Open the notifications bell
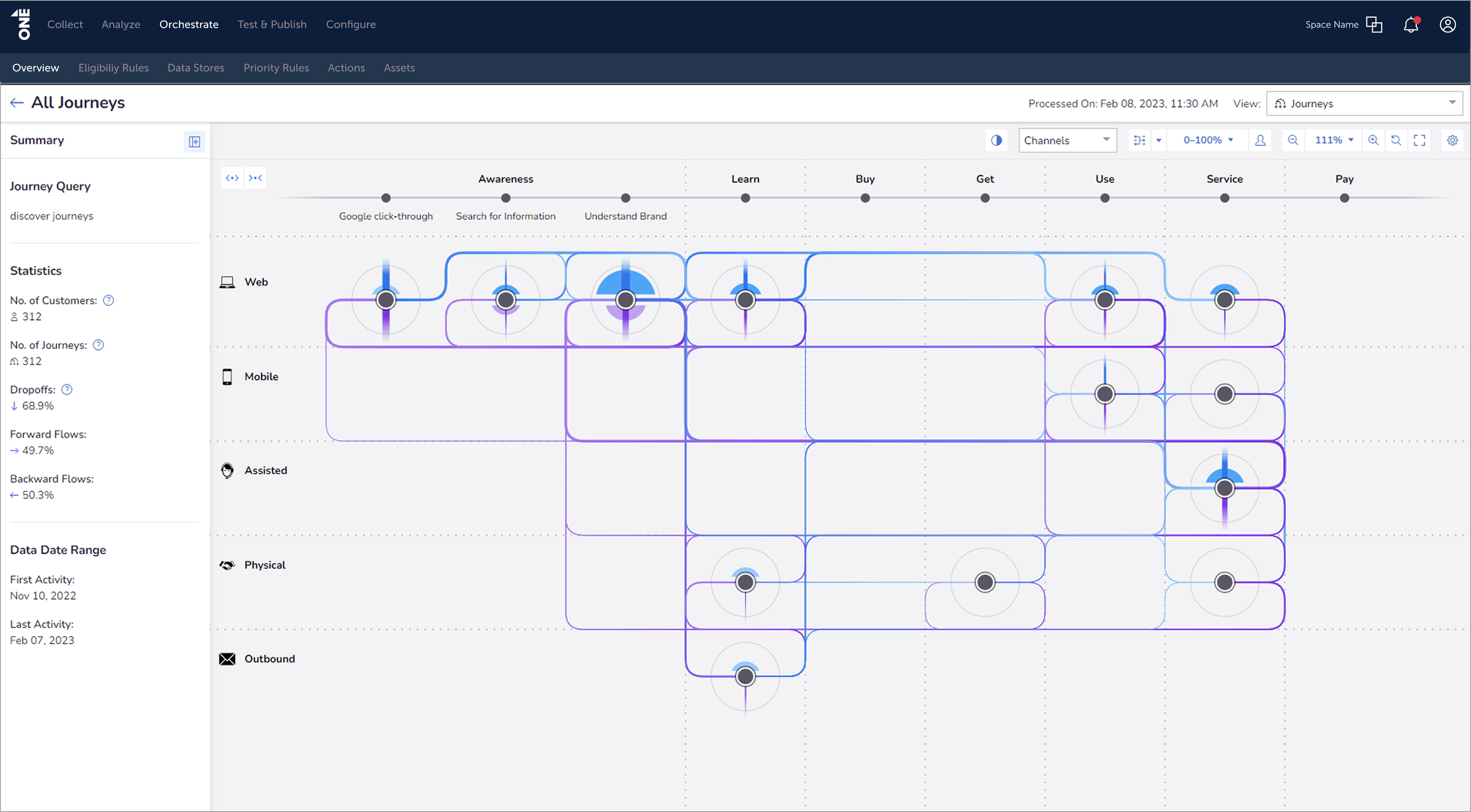 coord(1410,25)
